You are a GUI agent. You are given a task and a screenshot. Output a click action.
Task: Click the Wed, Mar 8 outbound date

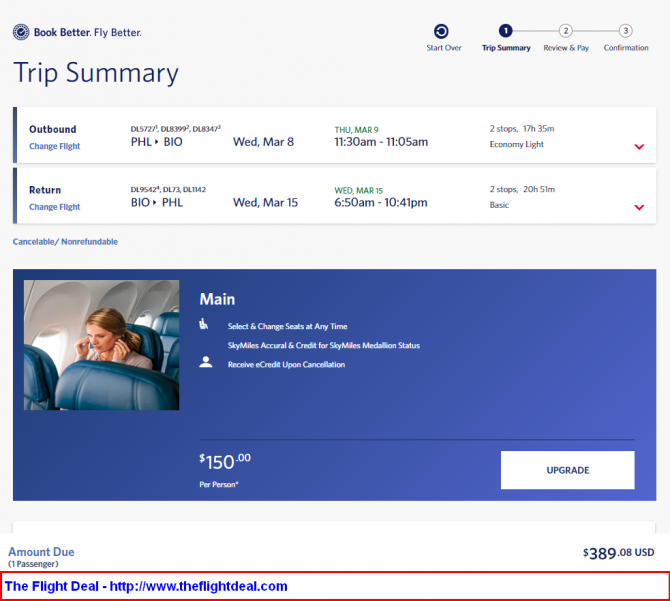point(263,142)
